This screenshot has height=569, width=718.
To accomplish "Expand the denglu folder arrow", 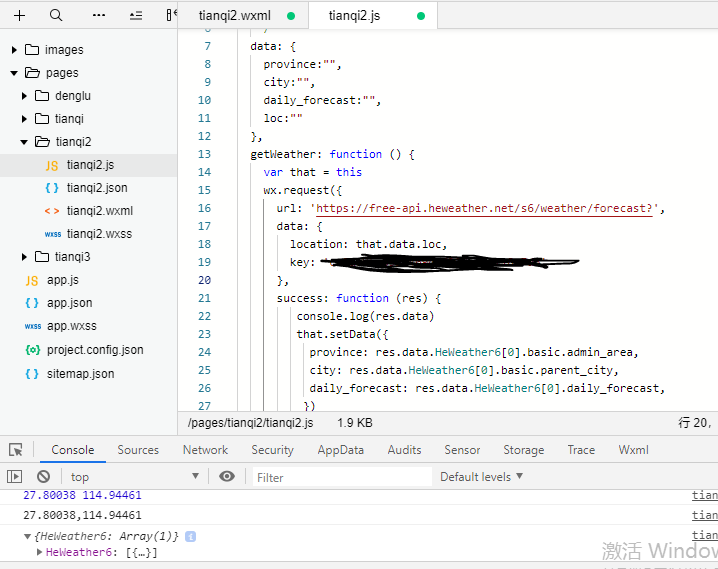I will (24, 96).
